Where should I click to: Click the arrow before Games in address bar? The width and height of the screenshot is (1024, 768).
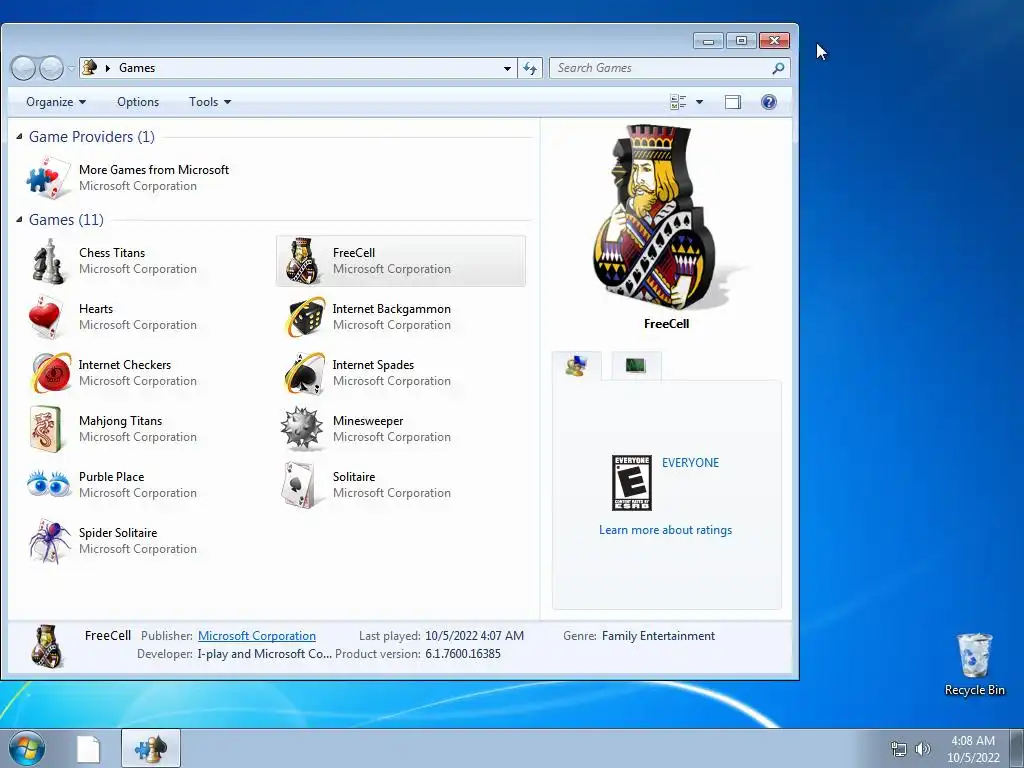point(108,68)
